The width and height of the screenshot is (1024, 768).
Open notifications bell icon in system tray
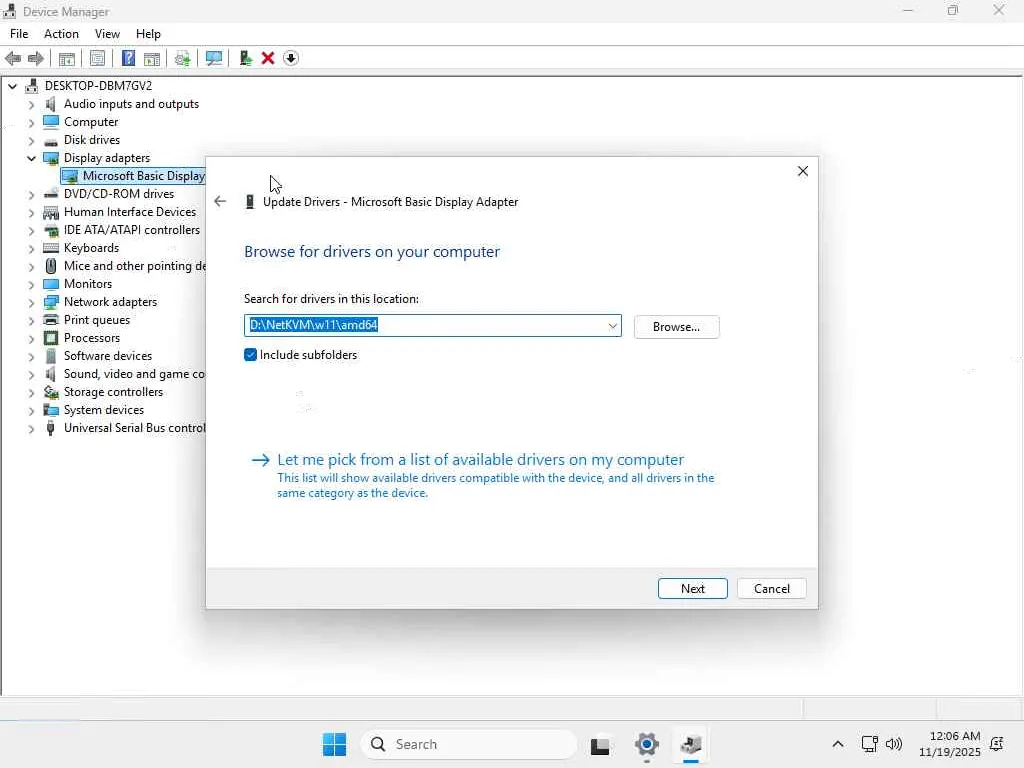[x=997, y=744]
